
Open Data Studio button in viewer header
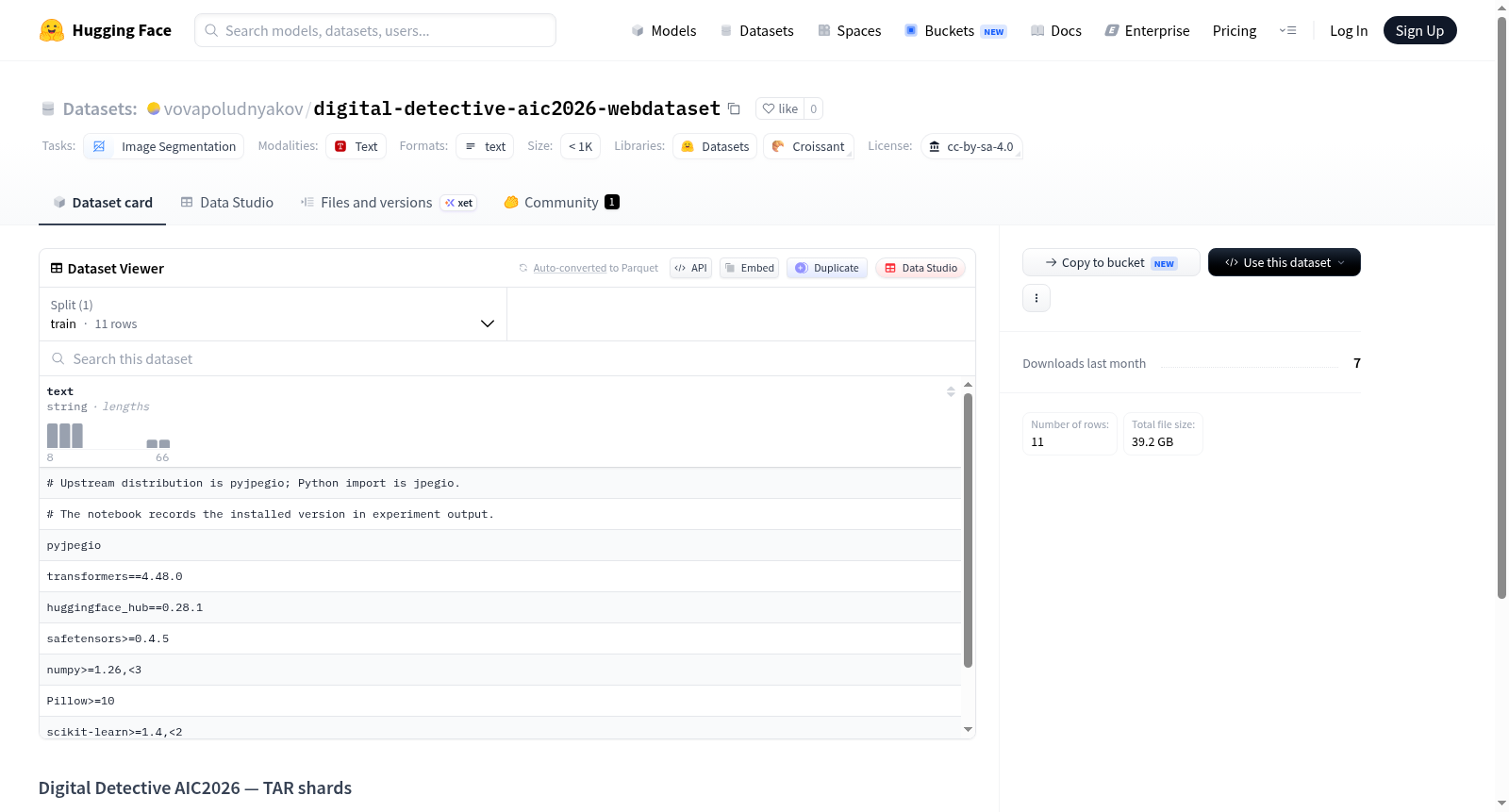[920, 268]
